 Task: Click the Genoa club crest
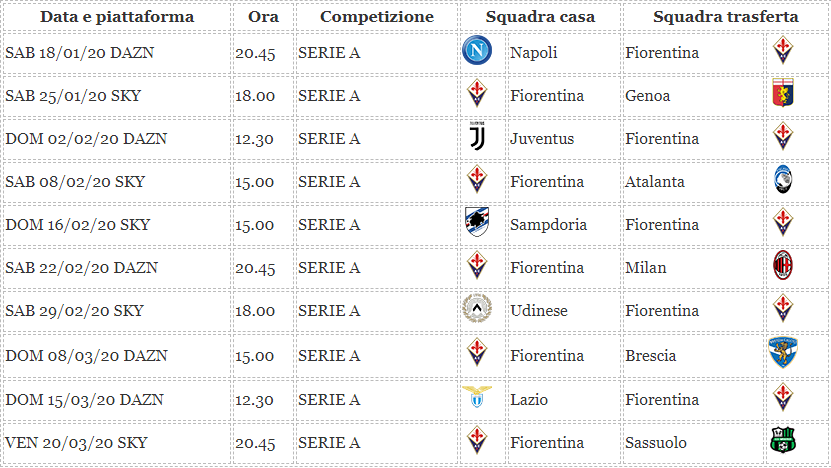(783, 94)
